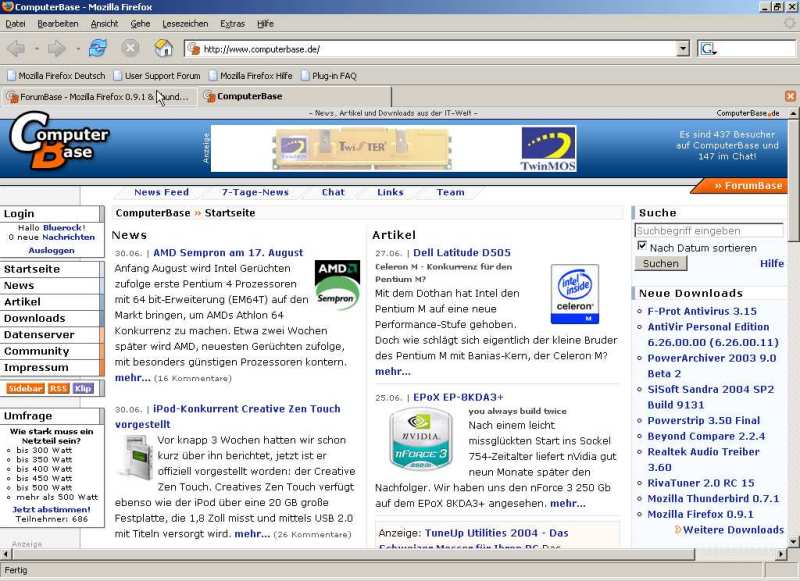Open the Back button history dropdown arrow

coord(37,49)
